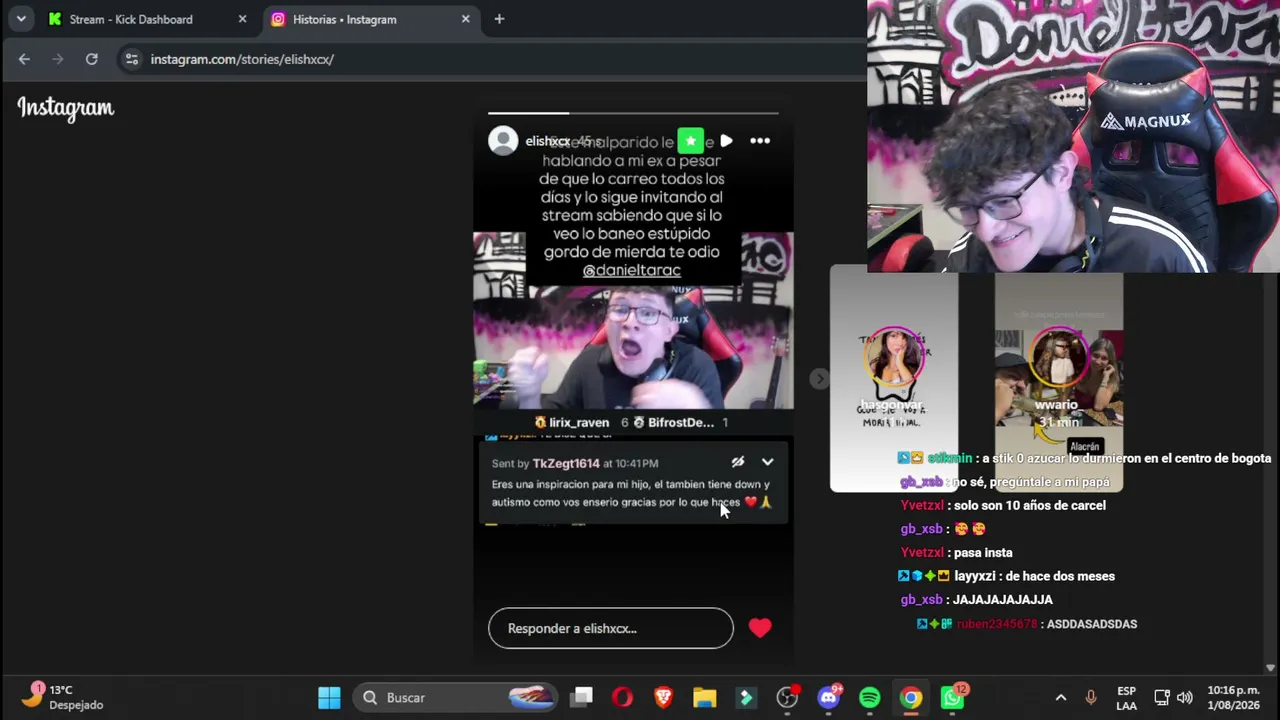The width and height of the screenshot is (1280, 720).
Task: Click the green close friends star badge
Action: [690, 141]
